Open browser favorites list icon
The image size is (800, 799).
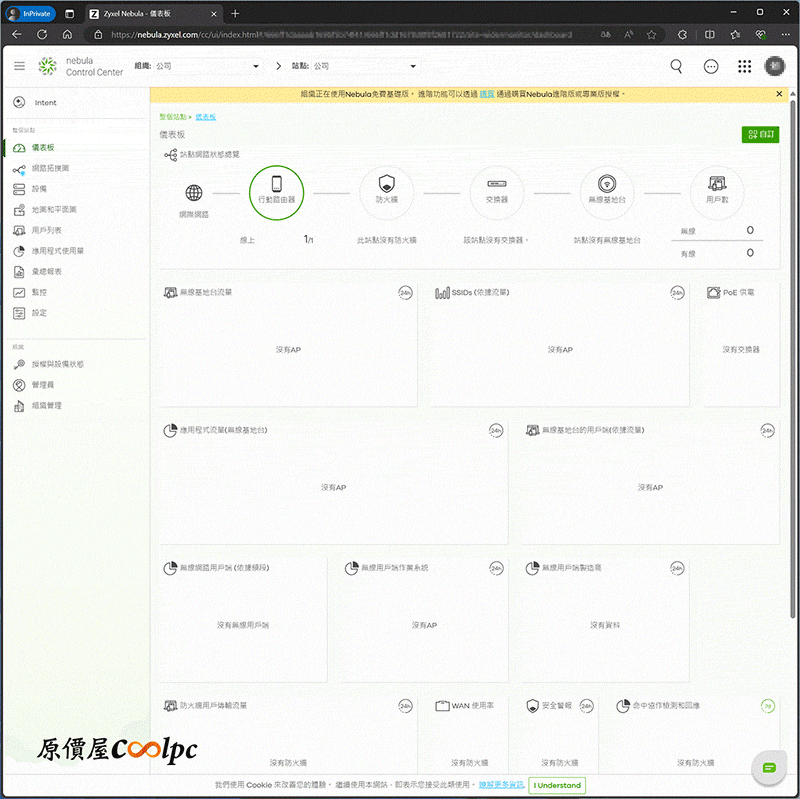tap(735, 35)
